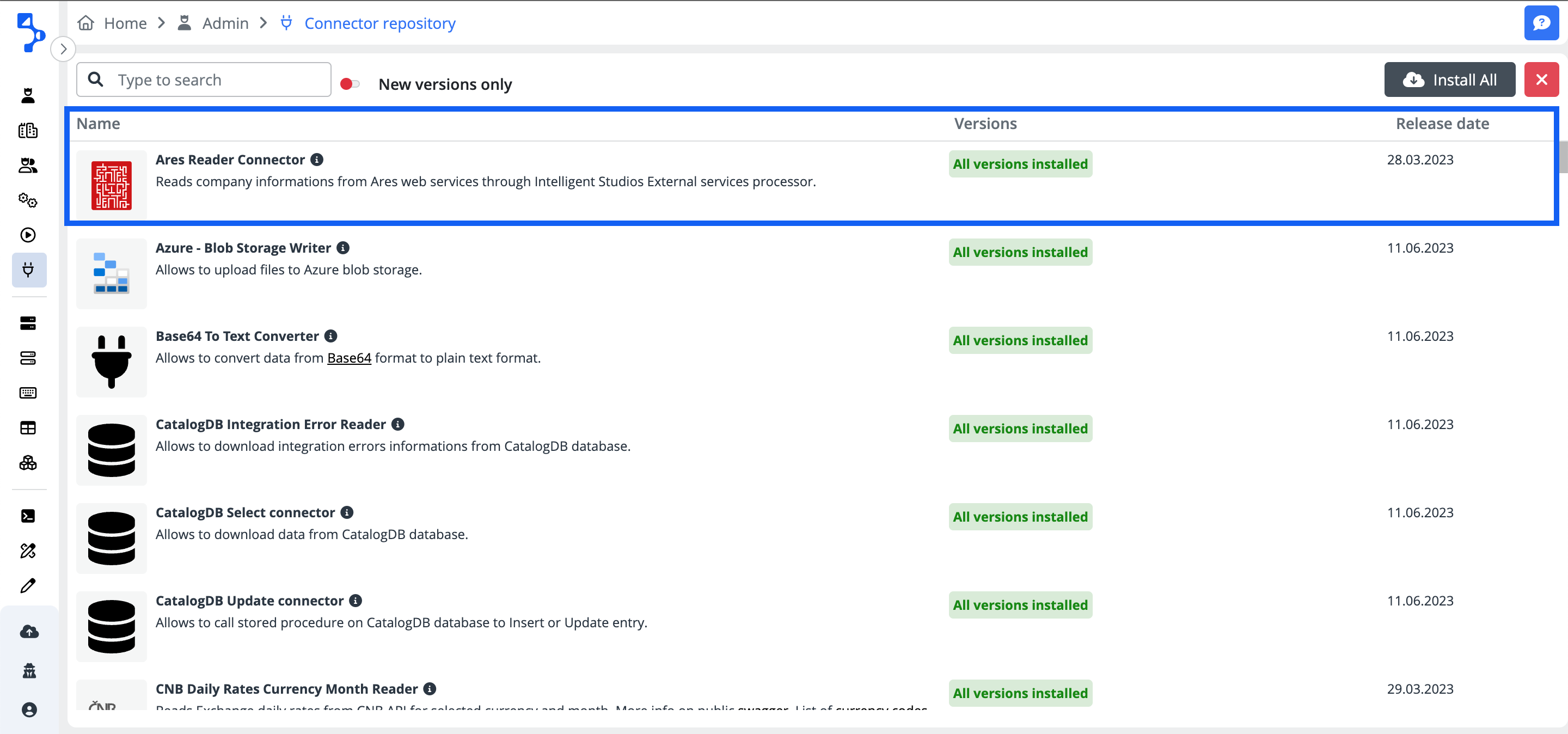Open the terminal console sidebar icon

(28, 516)
